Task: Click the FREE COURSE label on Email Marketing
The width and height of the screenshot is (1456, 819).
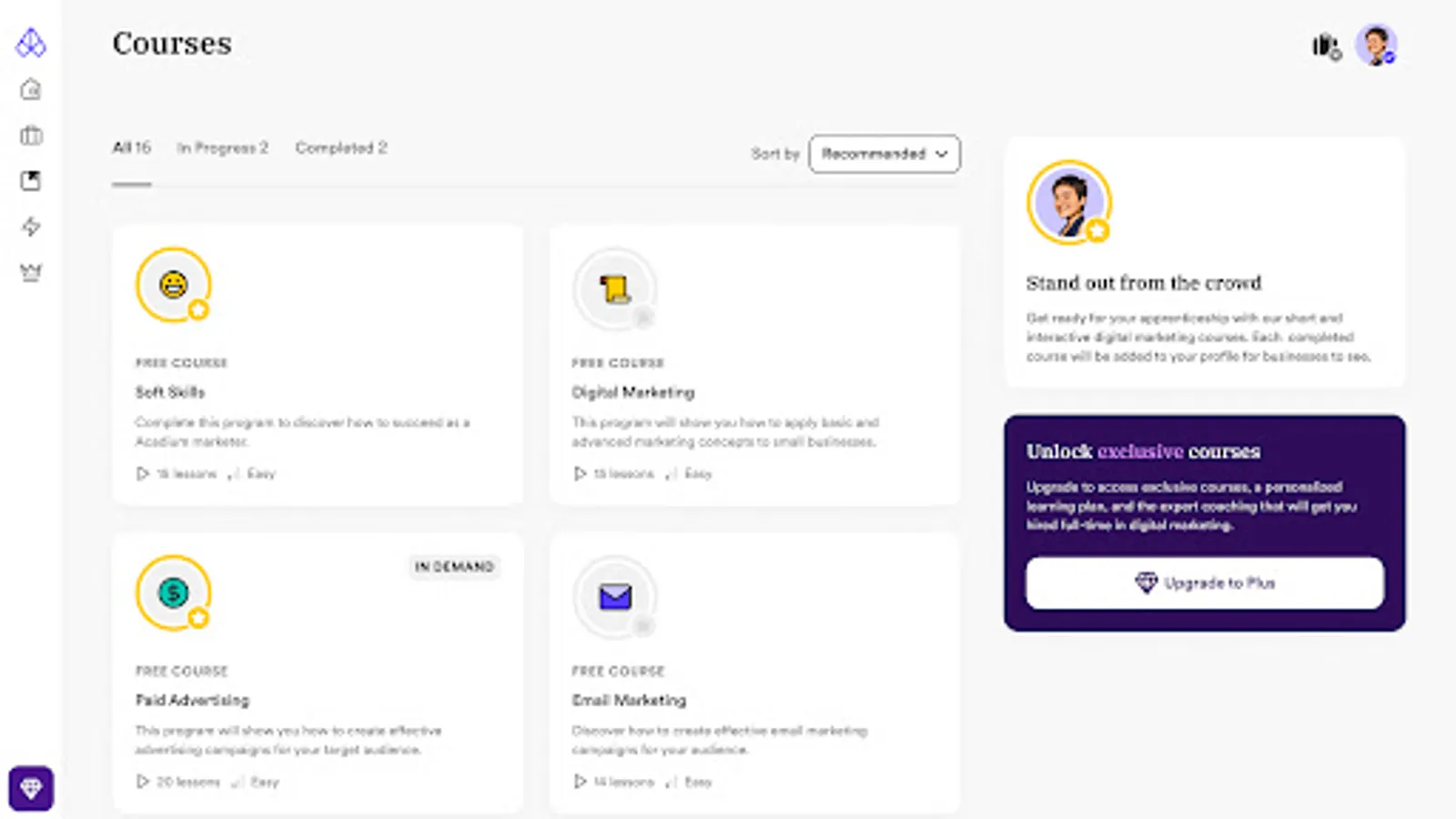Action: (x=618, y=671)
